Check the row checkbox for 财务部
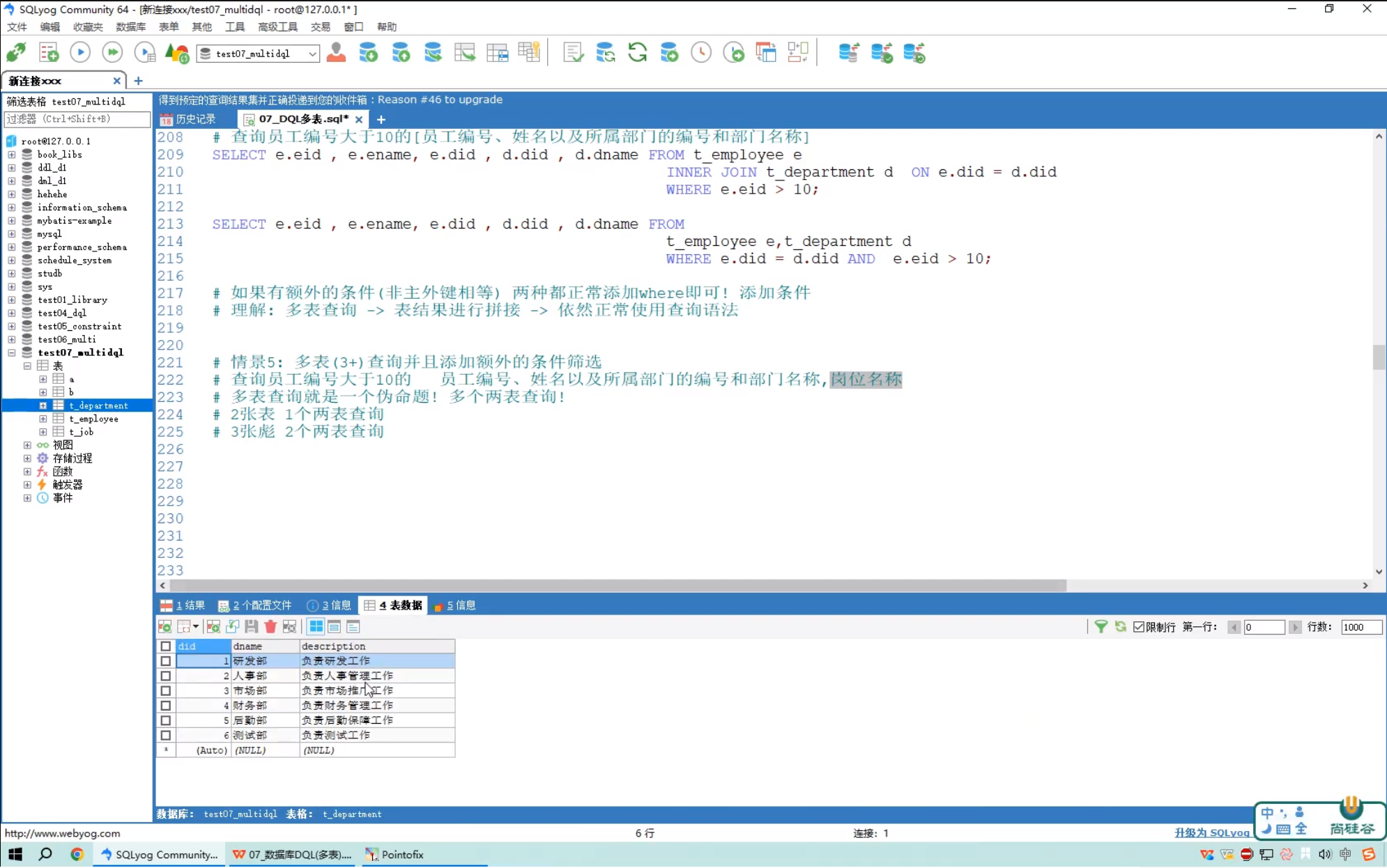The image size is (1387, 868). tap(166, 706)
